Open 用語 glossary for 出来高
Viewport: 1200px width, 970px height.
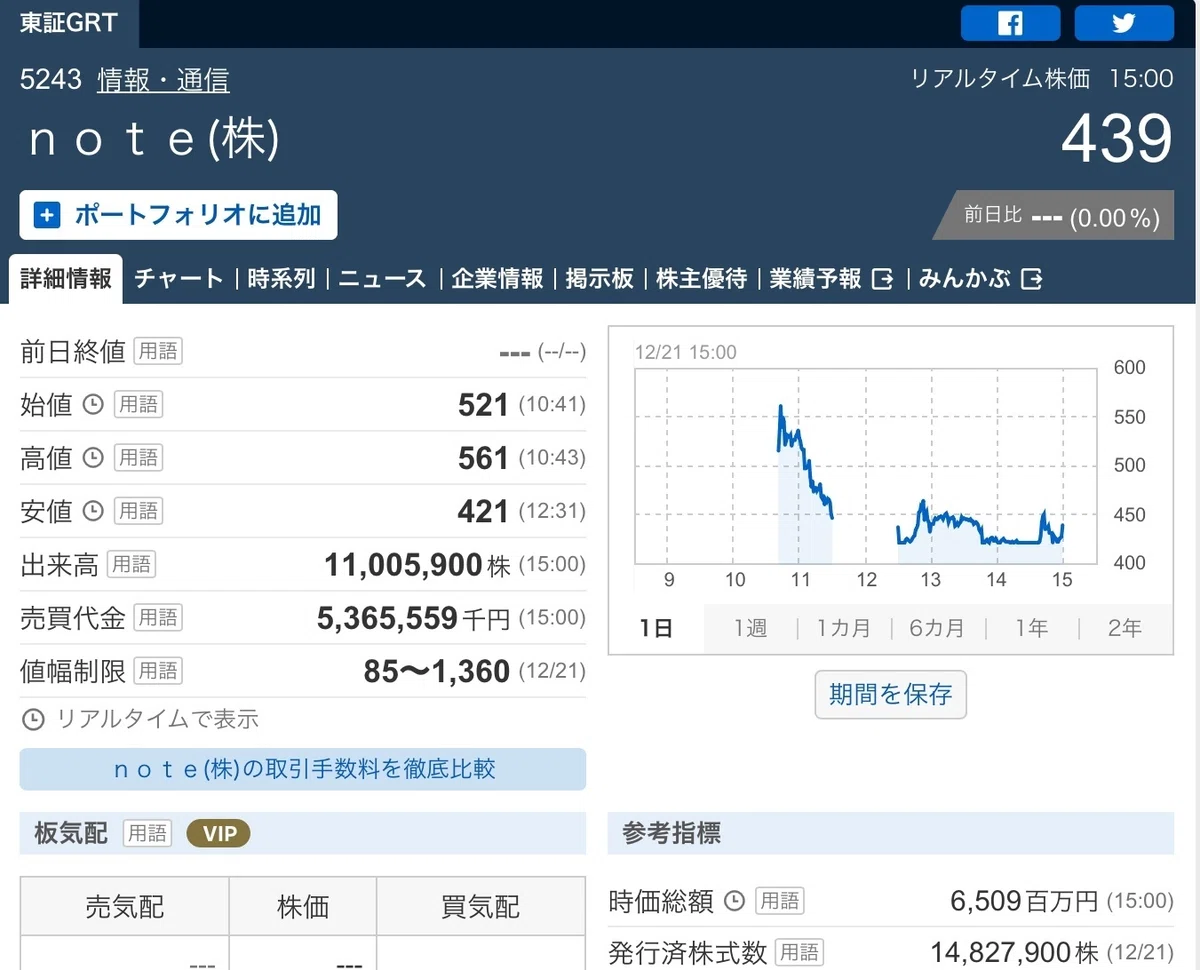[x=131, y=564]
